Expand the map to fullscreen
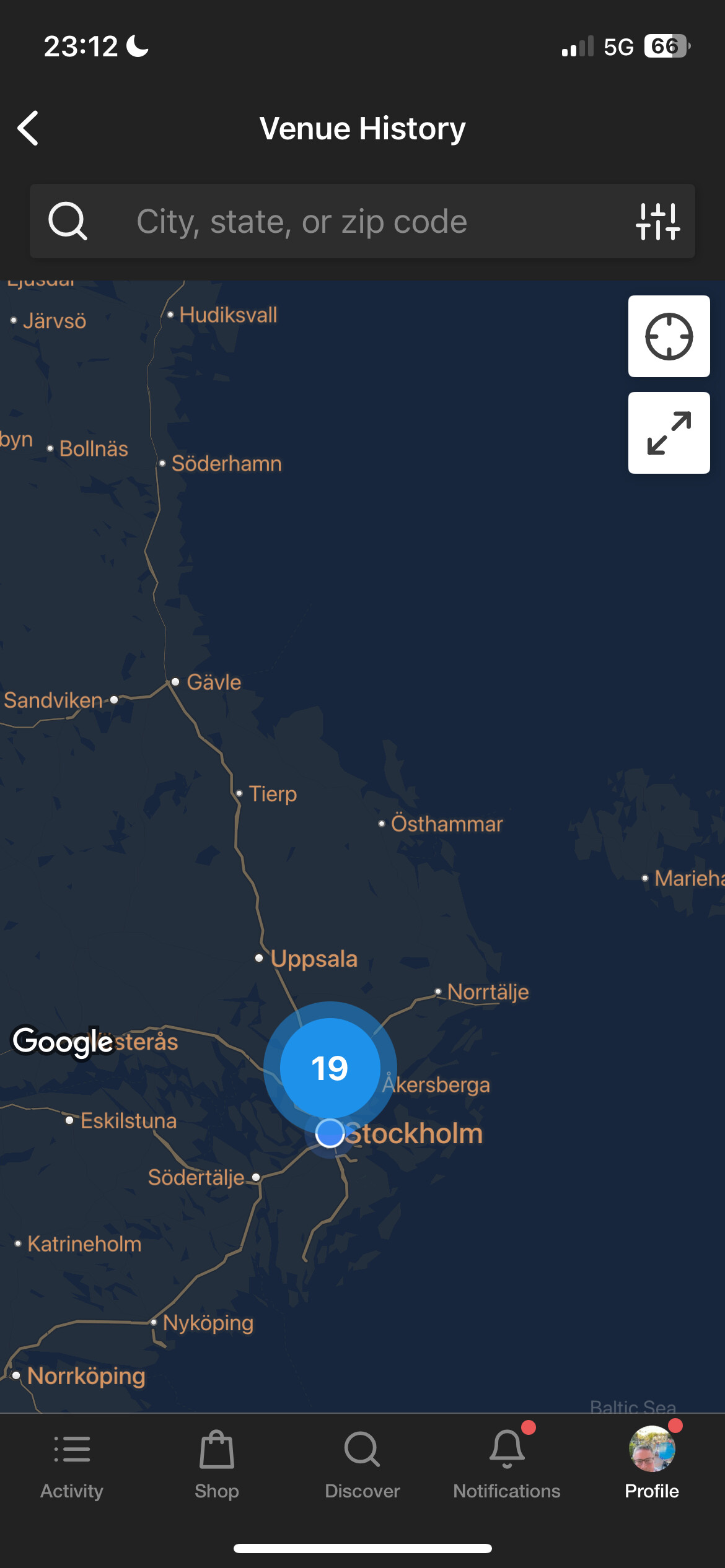The width and height of the screenshot is (725, 1568). pyautogui.click(x=669, y=433)
